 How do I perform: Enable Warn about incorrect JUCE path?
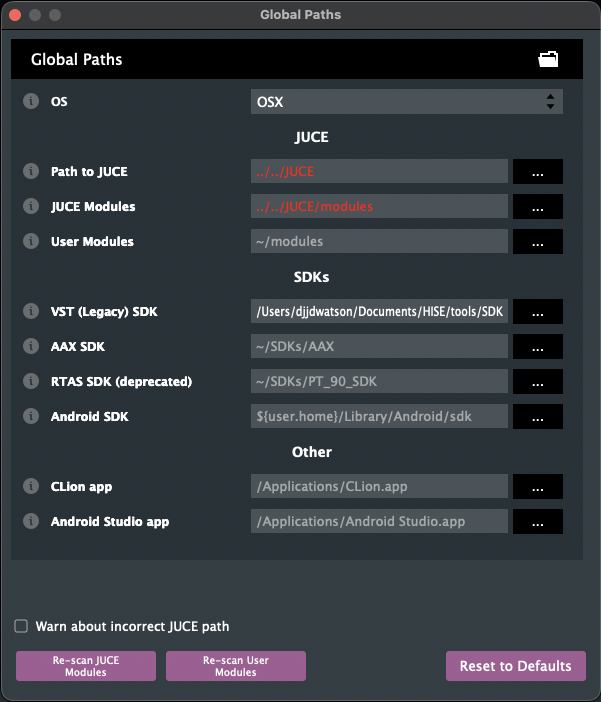21,626
